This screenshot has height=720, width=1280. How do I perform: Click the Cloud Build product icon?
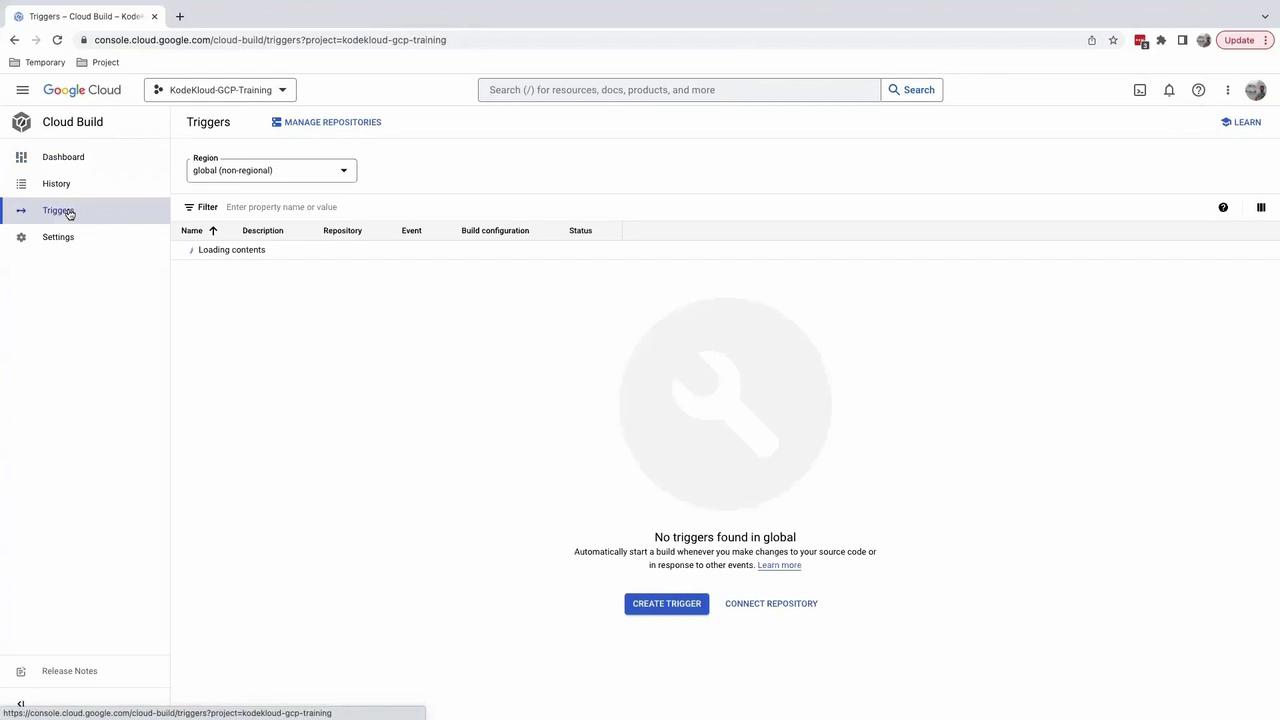[x=21, y=122]
